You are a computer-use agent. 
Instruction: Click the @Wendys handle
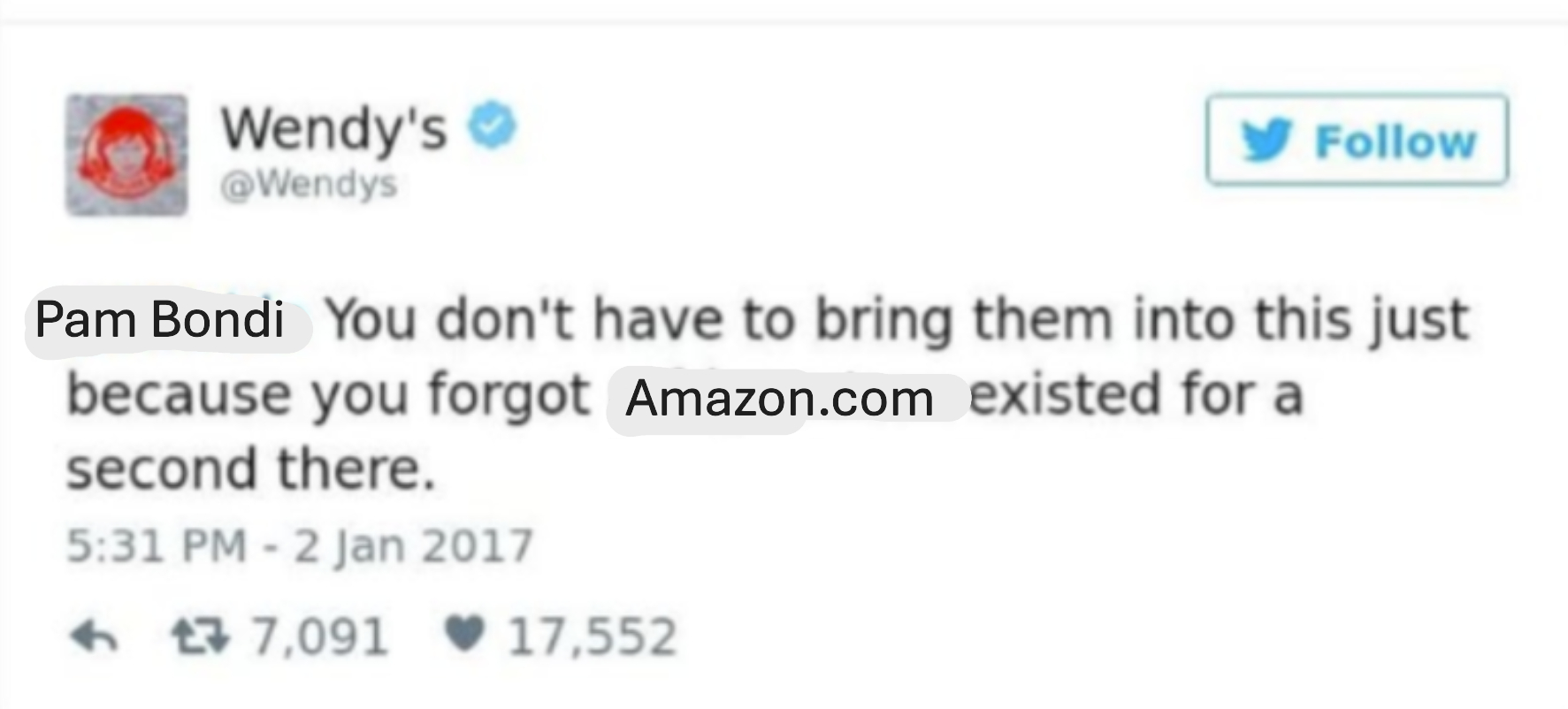coord(309,184)
